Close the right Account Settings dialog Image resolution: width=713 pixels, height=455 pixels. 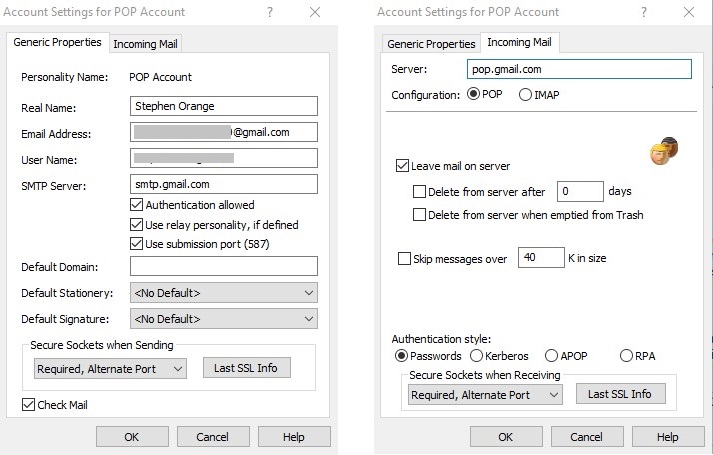click(x=689, y=12)
